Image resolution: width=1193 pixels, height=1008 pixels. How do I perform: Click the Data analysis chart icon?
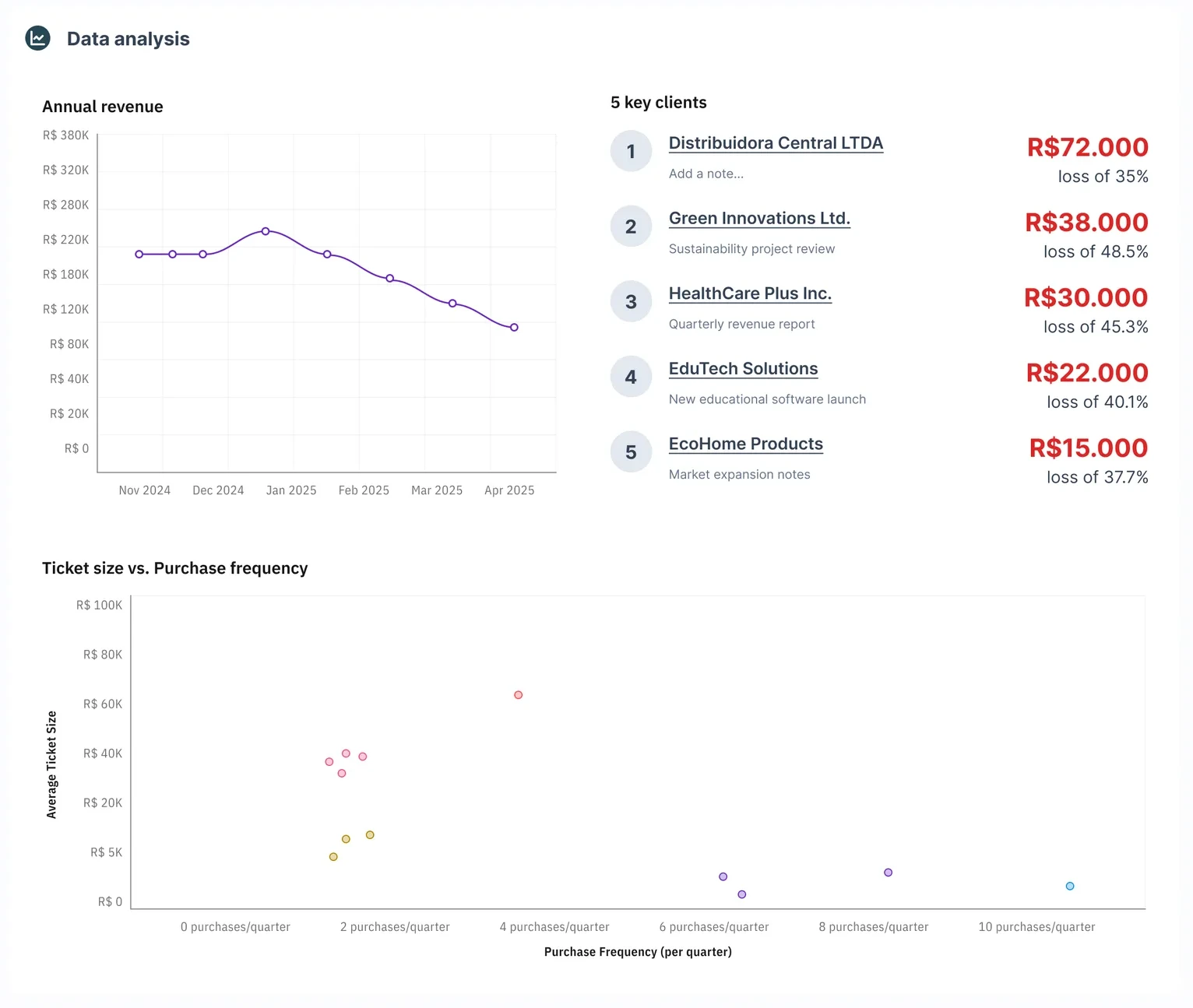37,38
